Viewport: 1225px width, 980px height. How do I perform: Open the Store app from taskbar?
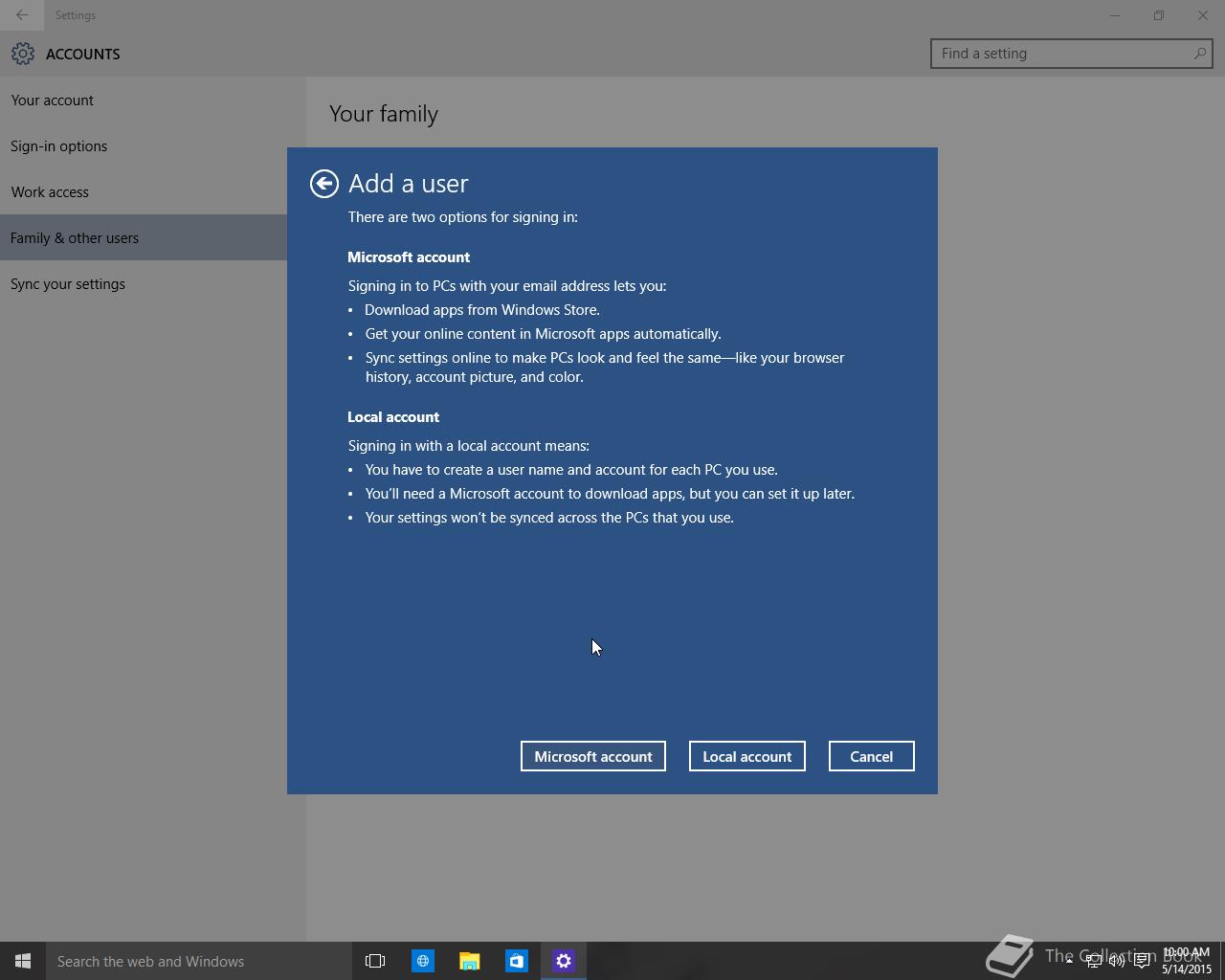click(516, 961)
